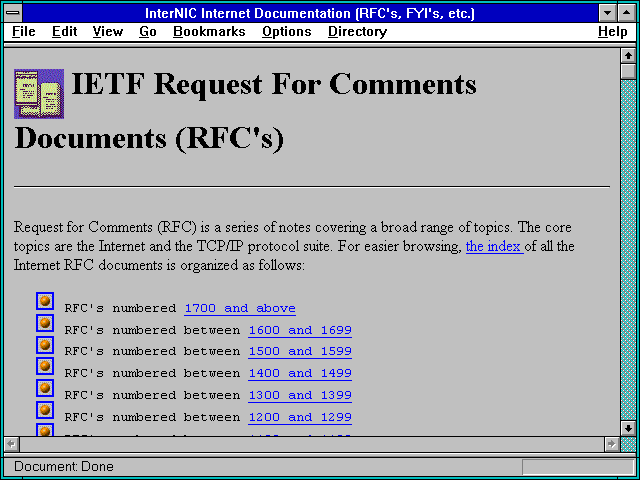Open the '1600 and 1699' RFC link
Image resolution: width=640 pixels, height=480 pixels.
tap(300, 330)
